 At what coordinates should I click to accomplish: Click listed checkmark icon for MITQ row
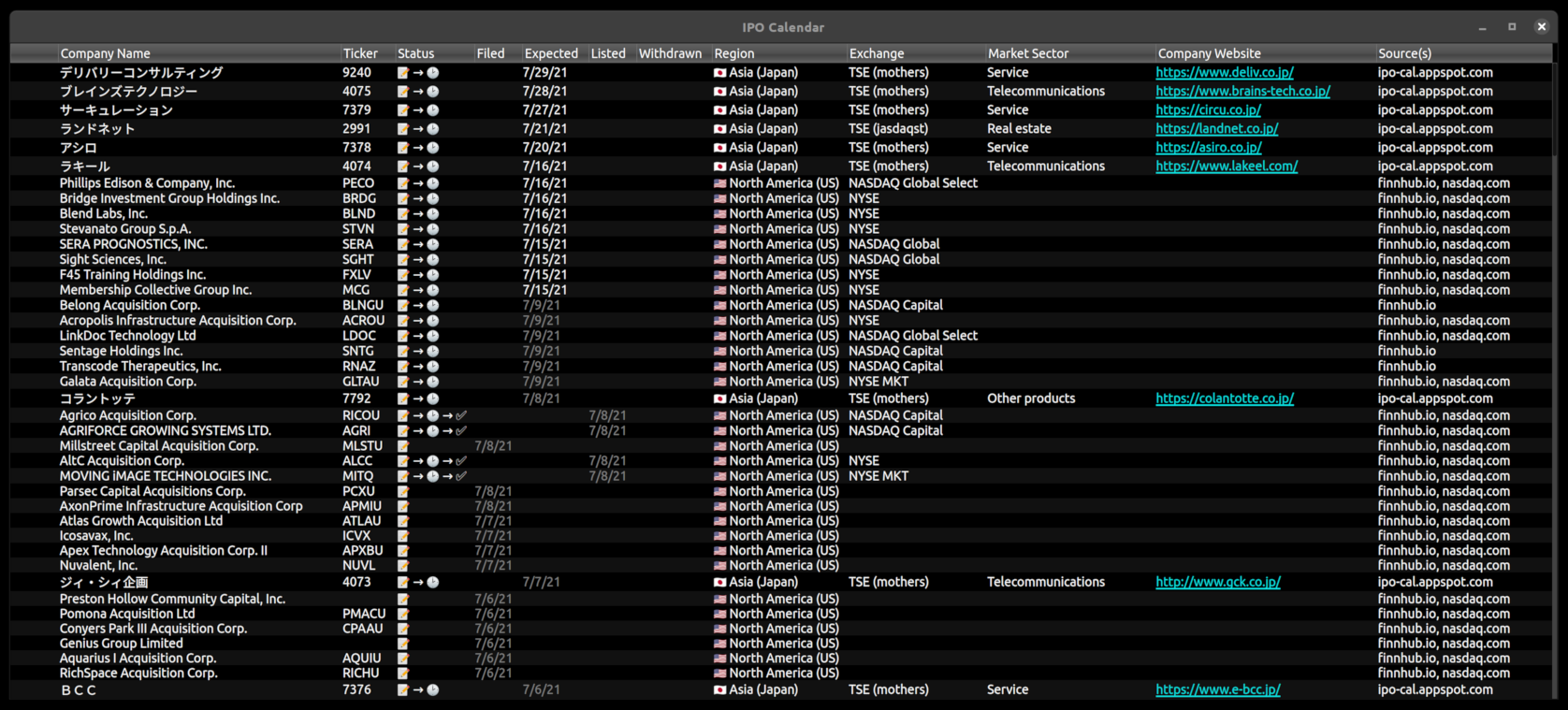coord(461,476)
